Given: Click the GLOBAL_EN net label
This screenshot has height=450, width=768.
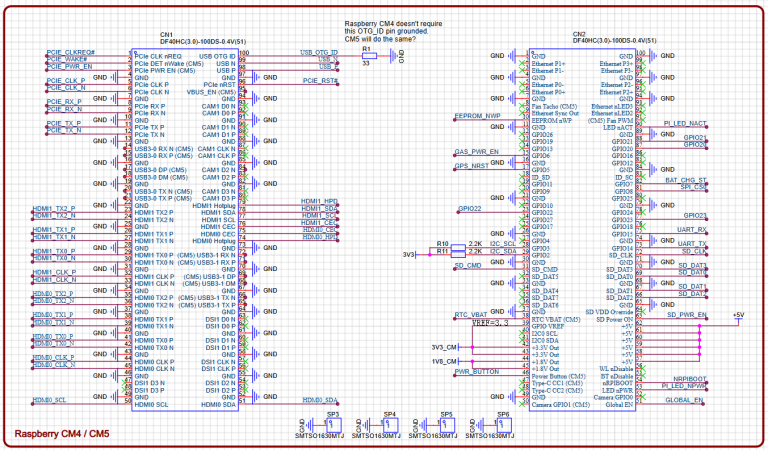Looking at the screenshot, I should 684,401.
